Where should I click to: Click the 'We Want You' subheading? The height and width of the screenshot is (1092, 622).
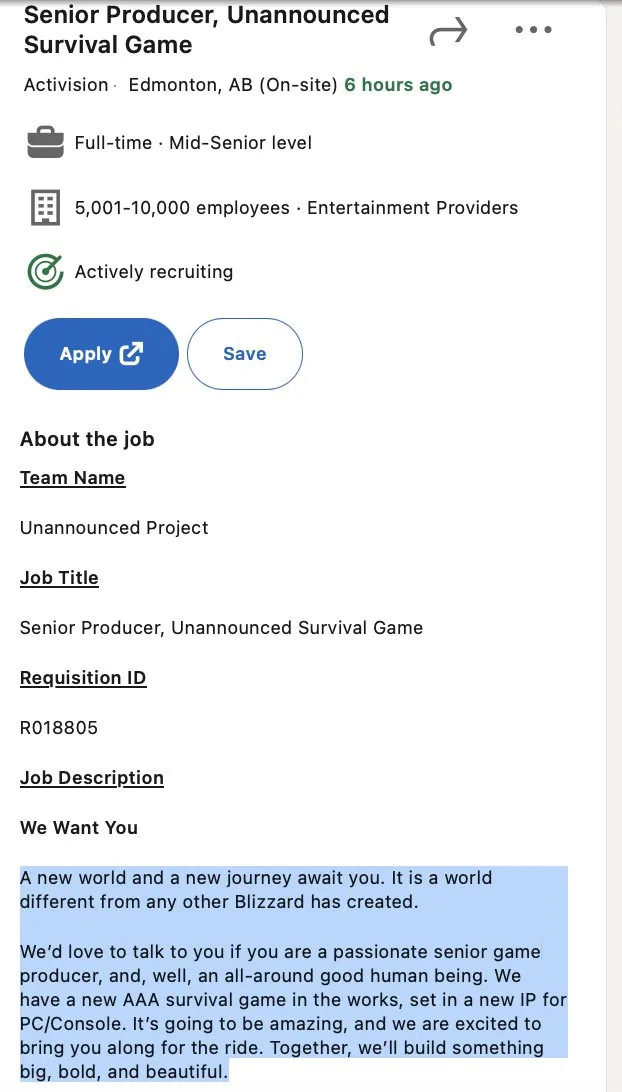pyautogui.click(x=79, y=828)
